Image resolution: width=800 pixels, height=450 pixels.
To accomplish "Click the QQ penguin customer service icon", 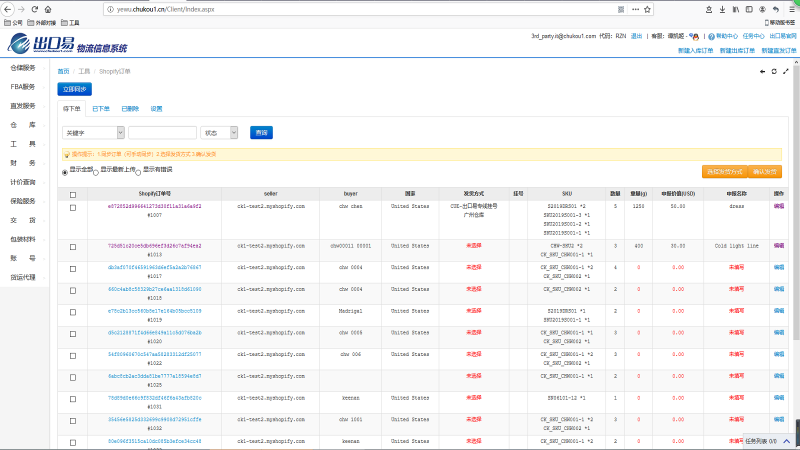I will (x=695, y=37).
